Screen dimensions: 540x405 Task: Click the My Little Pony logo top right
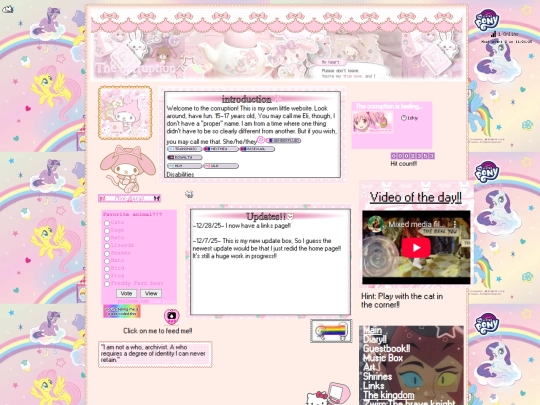(487, 20)
